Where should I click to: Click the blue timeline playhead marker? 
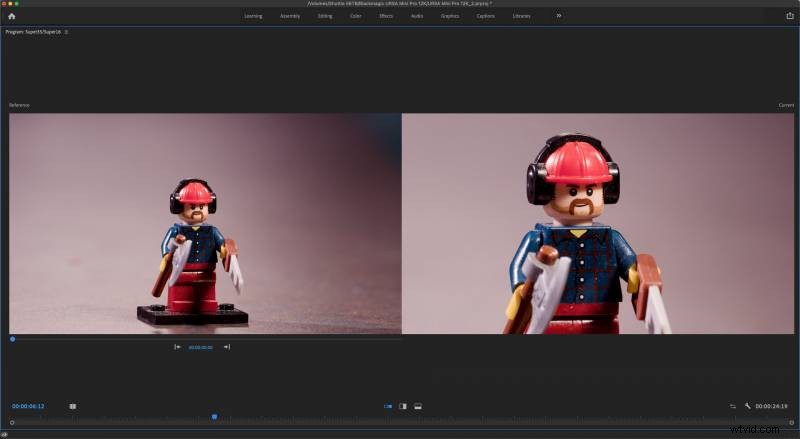[214, 417]
